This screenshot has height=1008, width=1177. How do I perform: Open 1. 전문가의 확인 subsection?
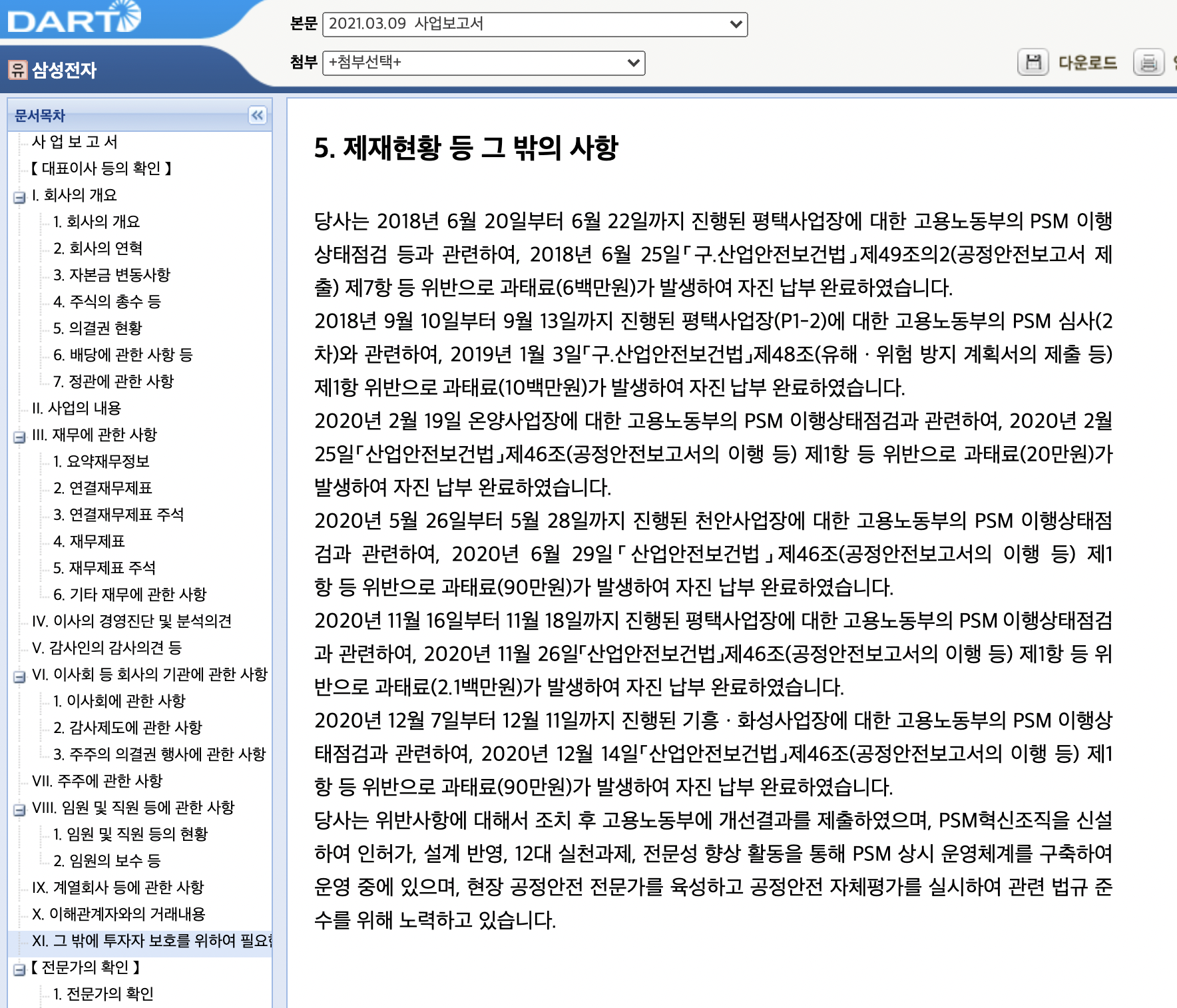click(103, 994)
